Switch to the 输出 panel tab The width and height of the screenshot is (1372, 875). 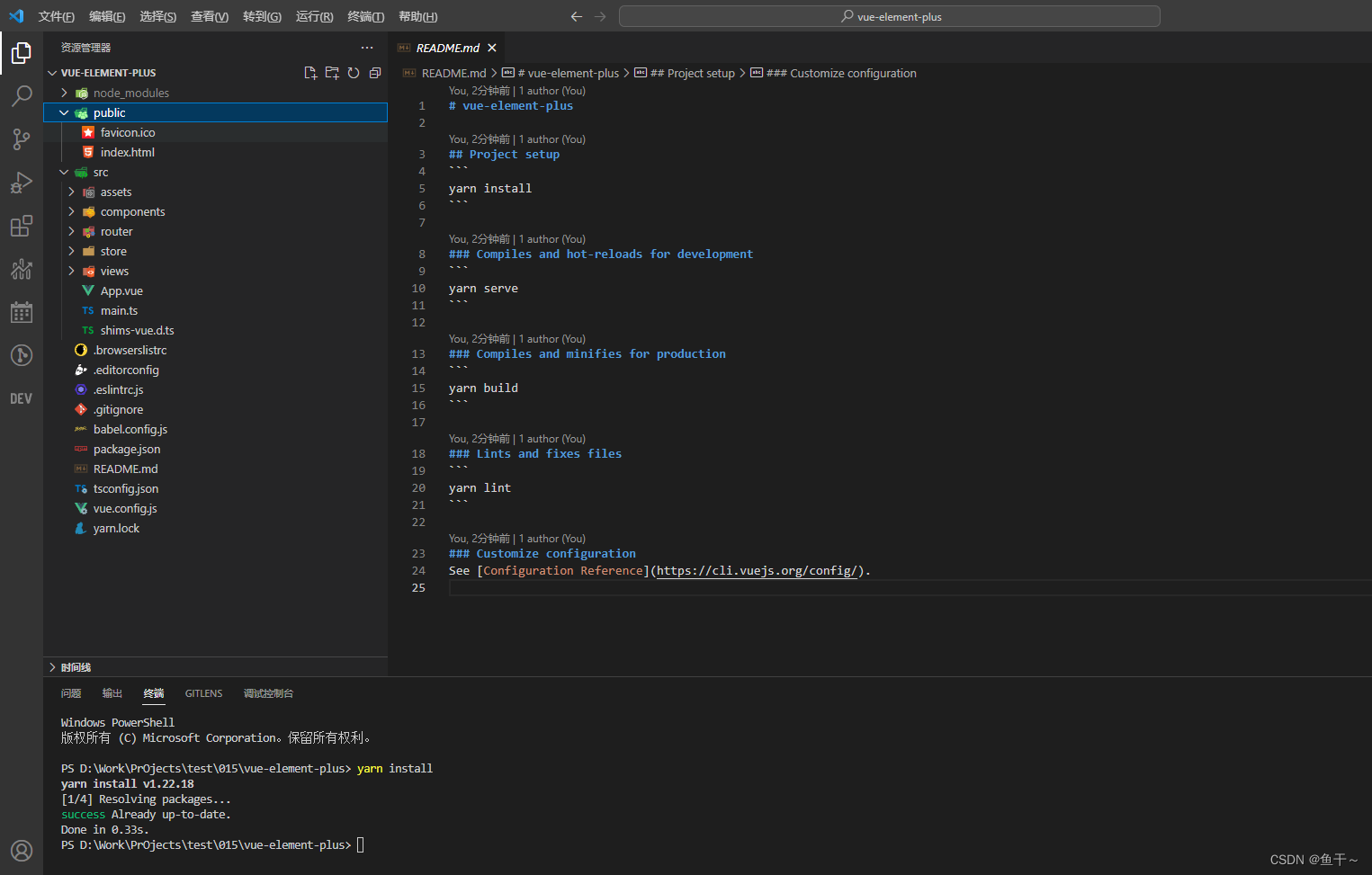[112, 693]
